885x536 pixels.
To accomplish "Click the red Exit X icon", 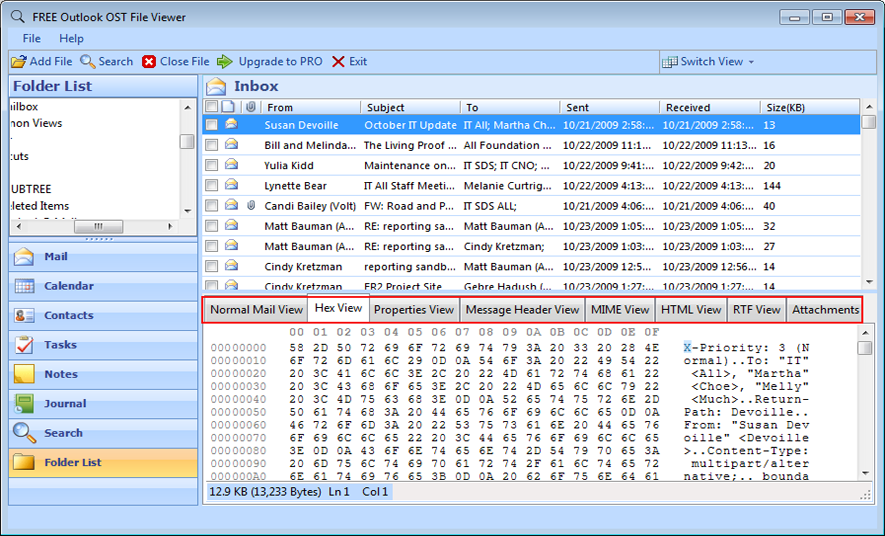I will [338, 61].
